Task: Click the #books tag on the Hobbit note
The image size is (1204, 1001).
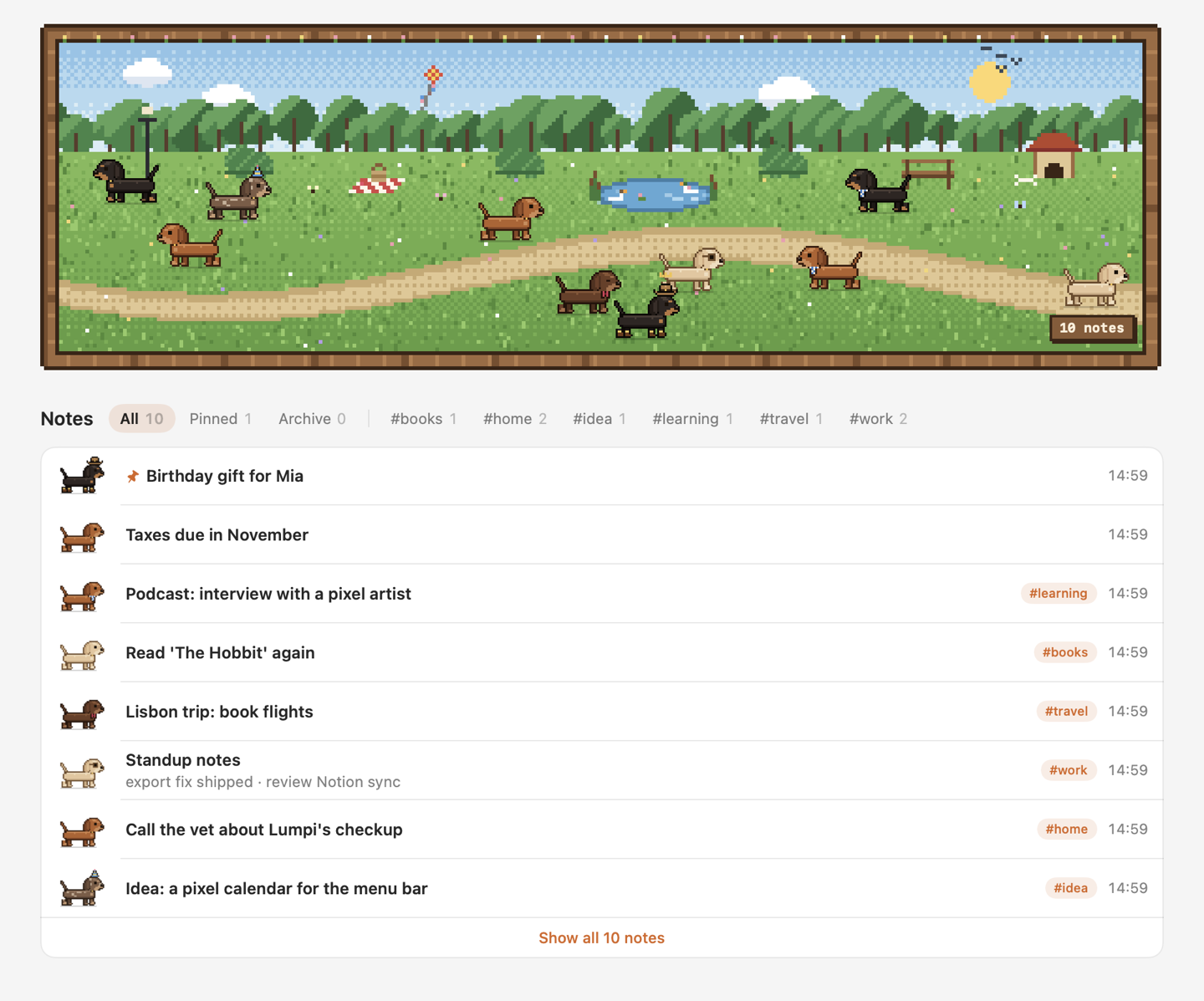Action: point(1065,652)
